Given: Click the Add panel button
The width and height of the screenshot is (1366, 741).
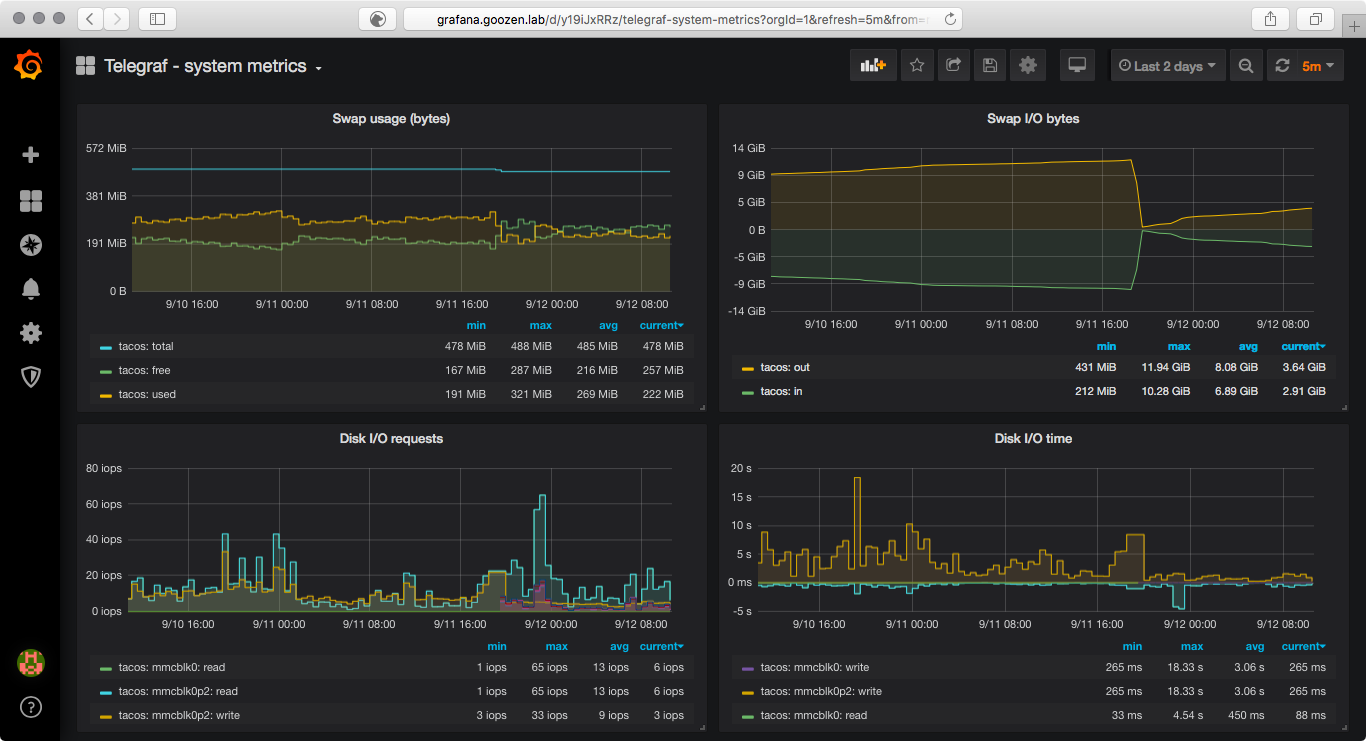Looking at the screenshot, I should (873, 66).
